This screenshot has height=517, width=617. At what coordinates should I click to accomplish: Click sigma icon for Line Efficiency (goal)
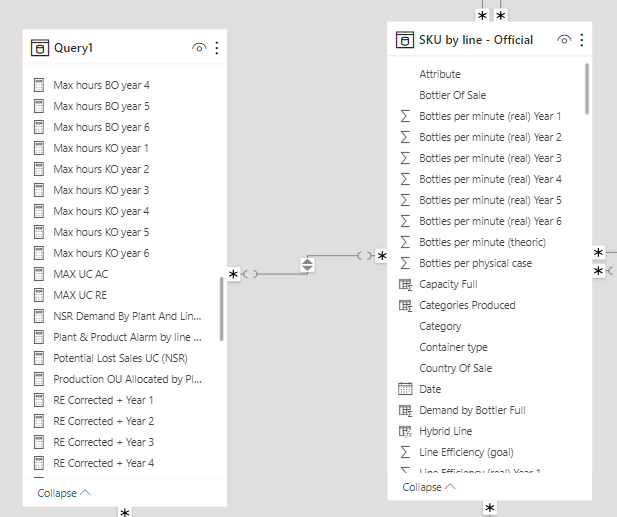click(x=405, y=452)
